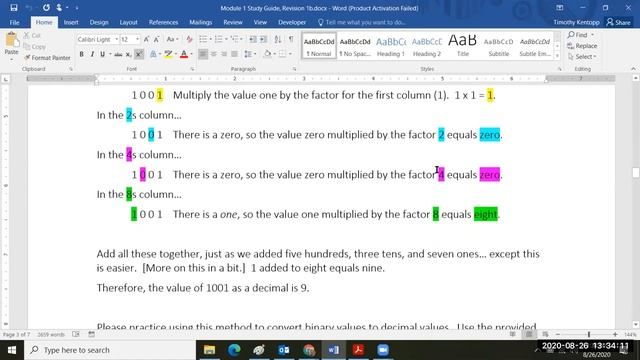The height and width of the screenshot is (360, 640).
Task: Switch to Print Layout view icon
Action: [529, 334]
